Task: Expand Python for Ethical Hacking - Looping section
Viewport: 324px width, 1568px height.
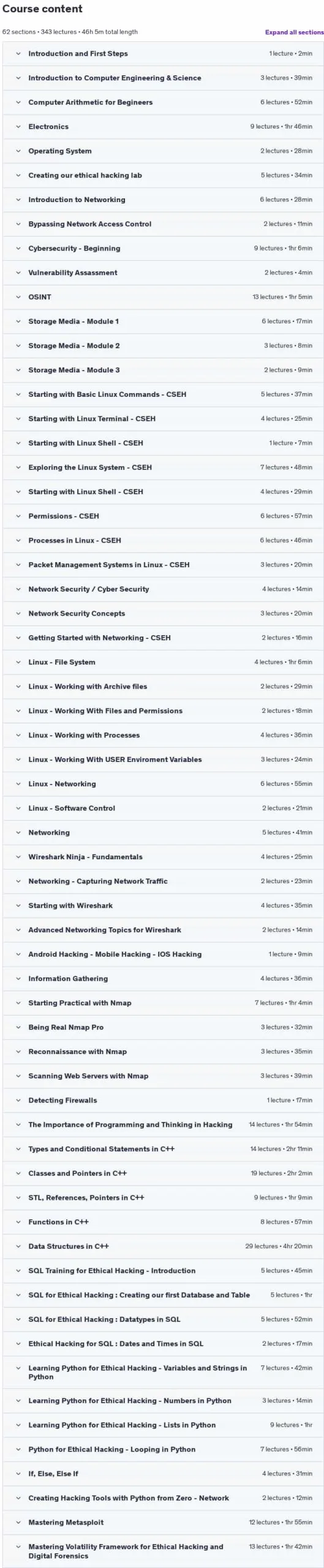Action: 163,1449
